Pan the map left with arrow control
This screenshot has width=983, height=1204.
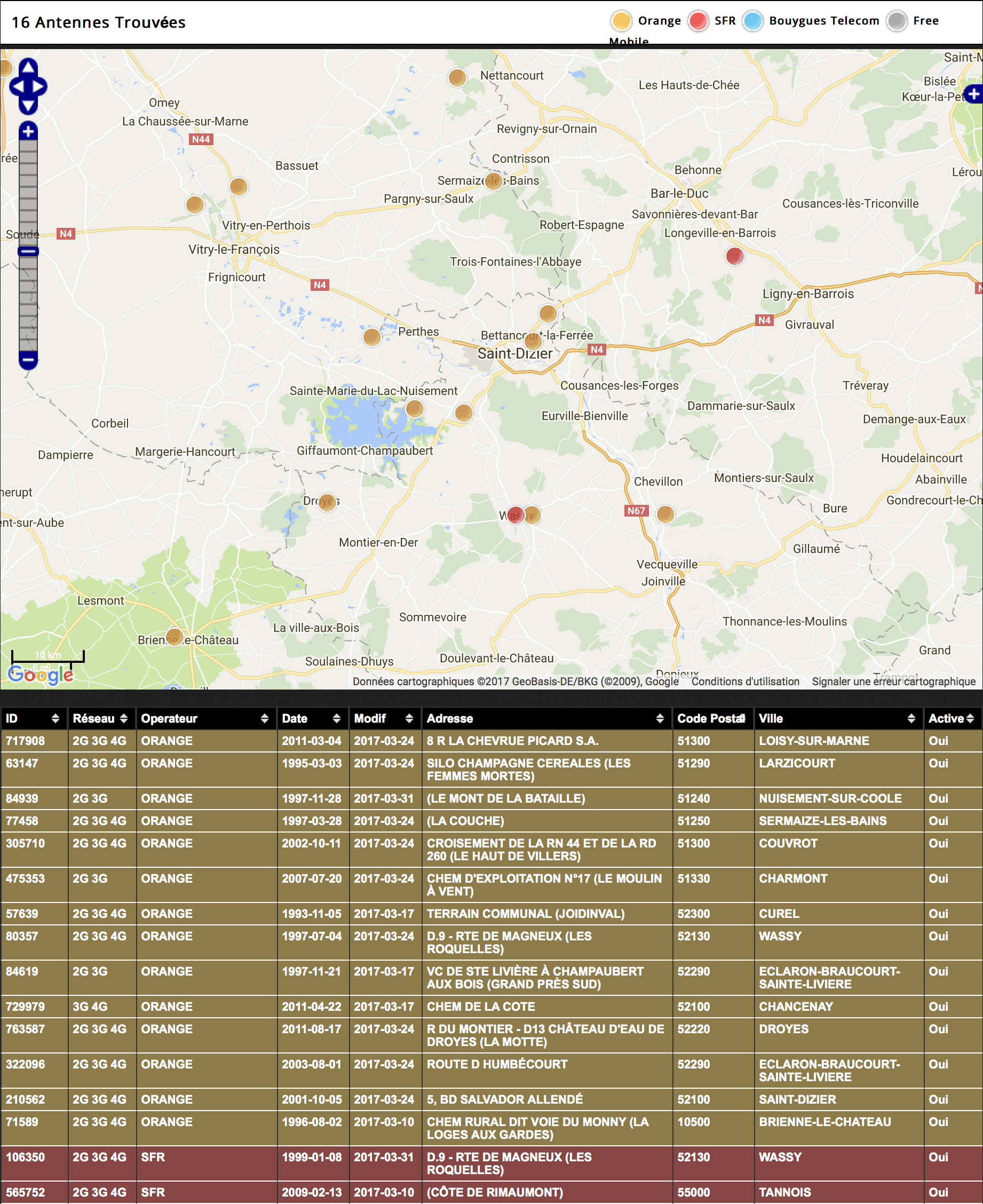click(17, 86)
